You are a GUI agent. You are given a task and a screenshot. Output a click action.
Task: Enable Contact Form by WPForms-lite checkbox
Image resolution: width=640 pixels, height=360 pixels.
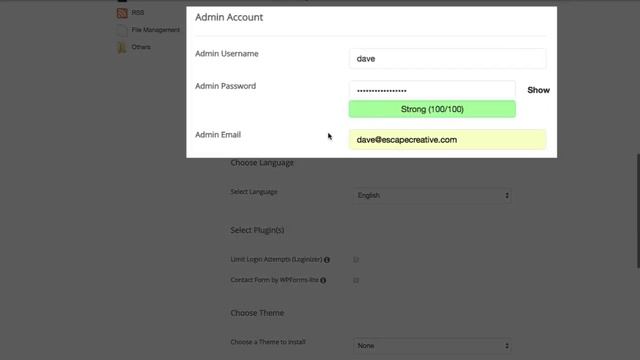pyautogui.click(x=356, y=280)
